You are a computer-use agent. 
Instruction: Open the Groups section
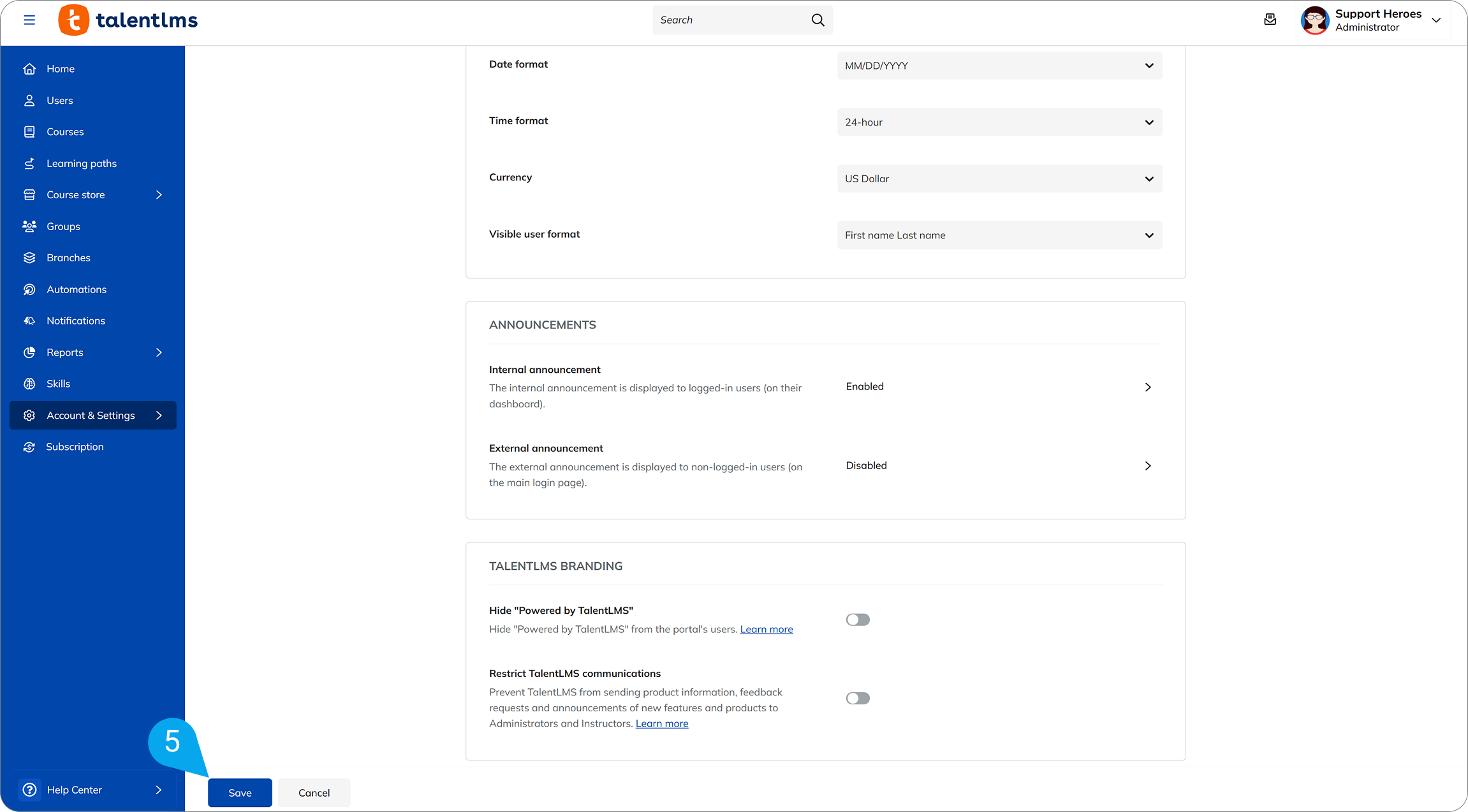point(62,226)
